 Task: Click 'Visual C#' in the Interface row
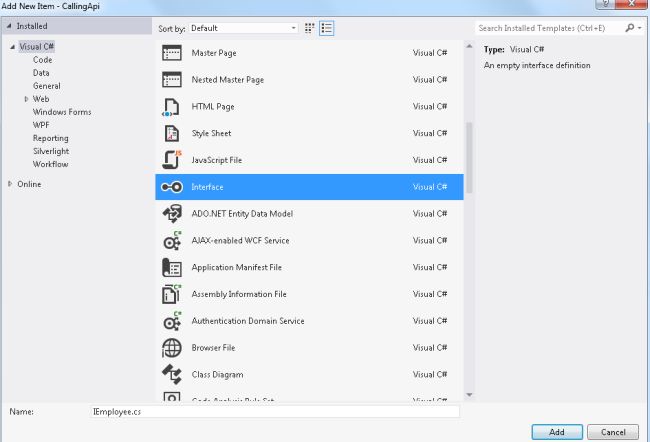(x=430, y=187)
